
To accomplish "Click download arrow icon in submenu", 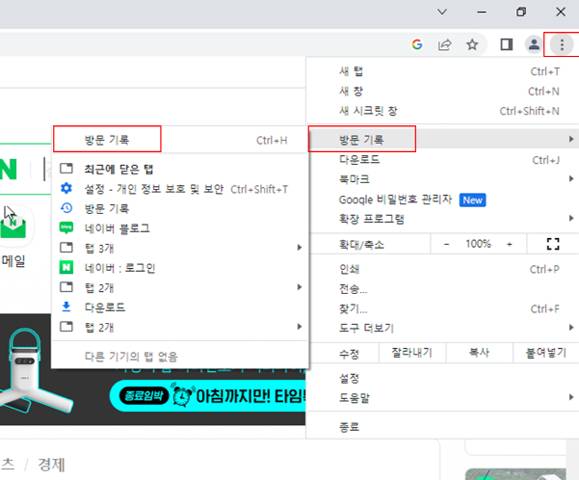I will pos(66,306).
